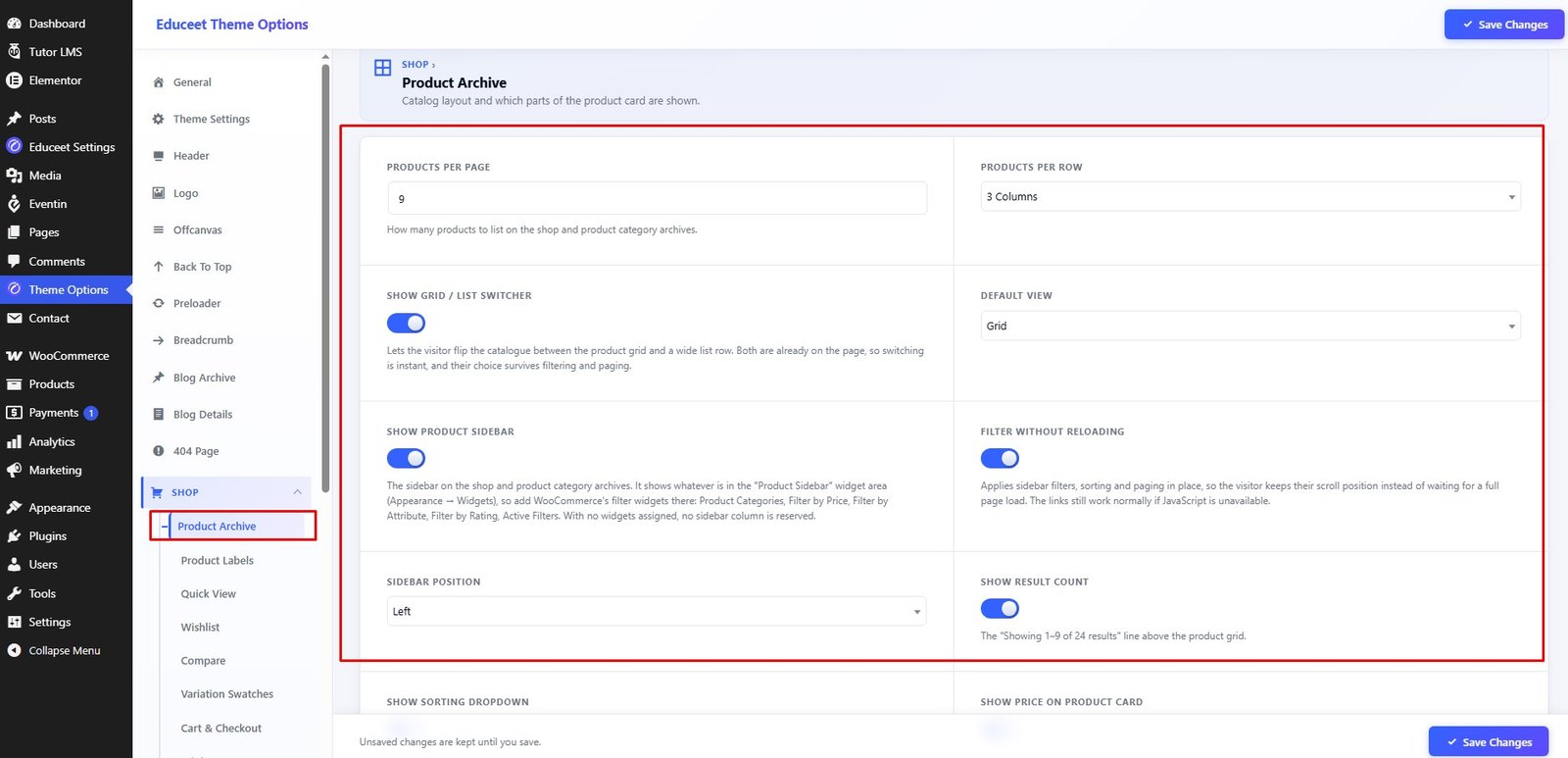Click the Dashboard gauge icon
Viewport: 1568px width, 758px height.
tap(14, 24)
